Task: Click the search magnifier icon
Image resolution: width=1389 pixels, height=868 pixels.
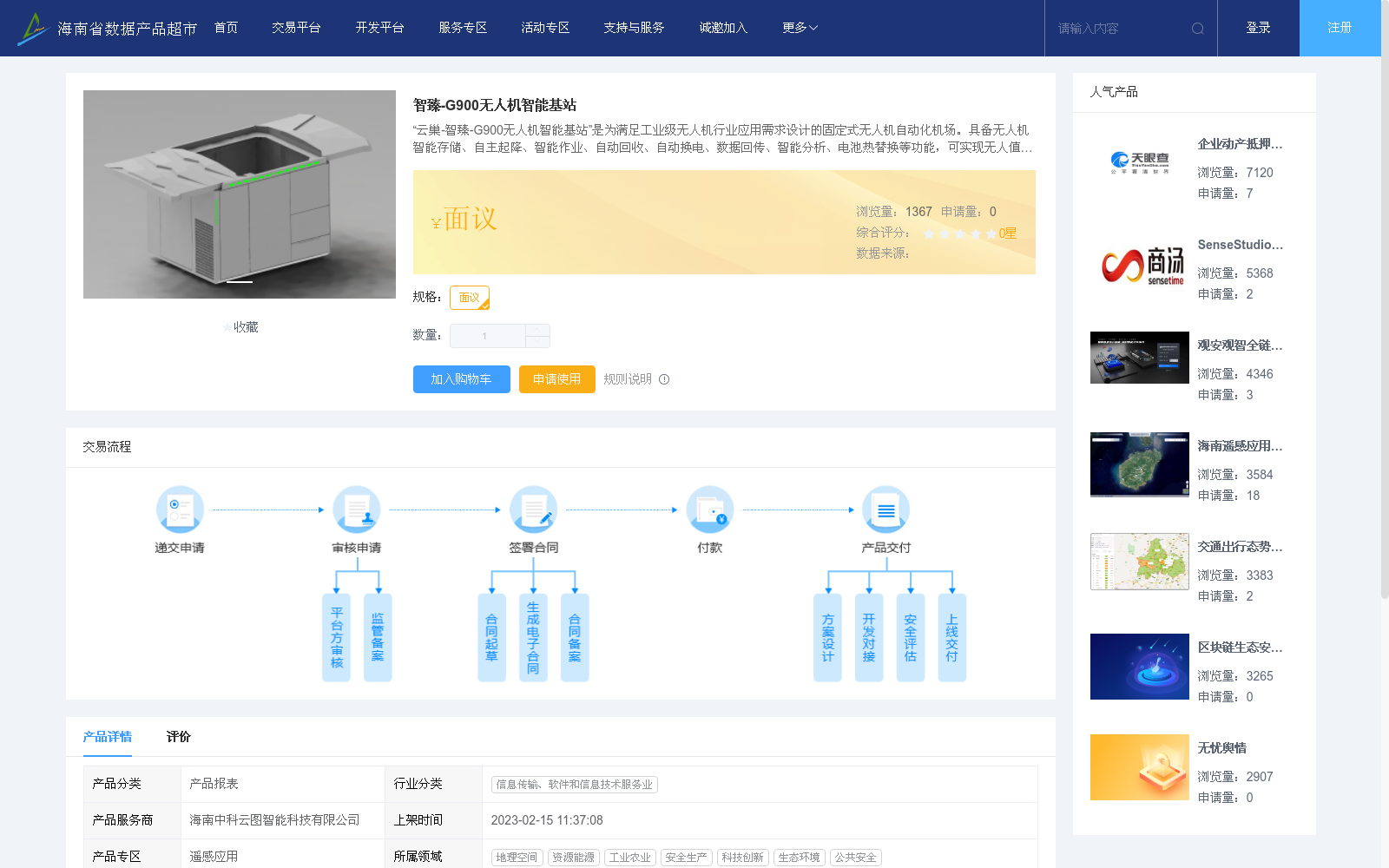Action: click(1198, 29)
